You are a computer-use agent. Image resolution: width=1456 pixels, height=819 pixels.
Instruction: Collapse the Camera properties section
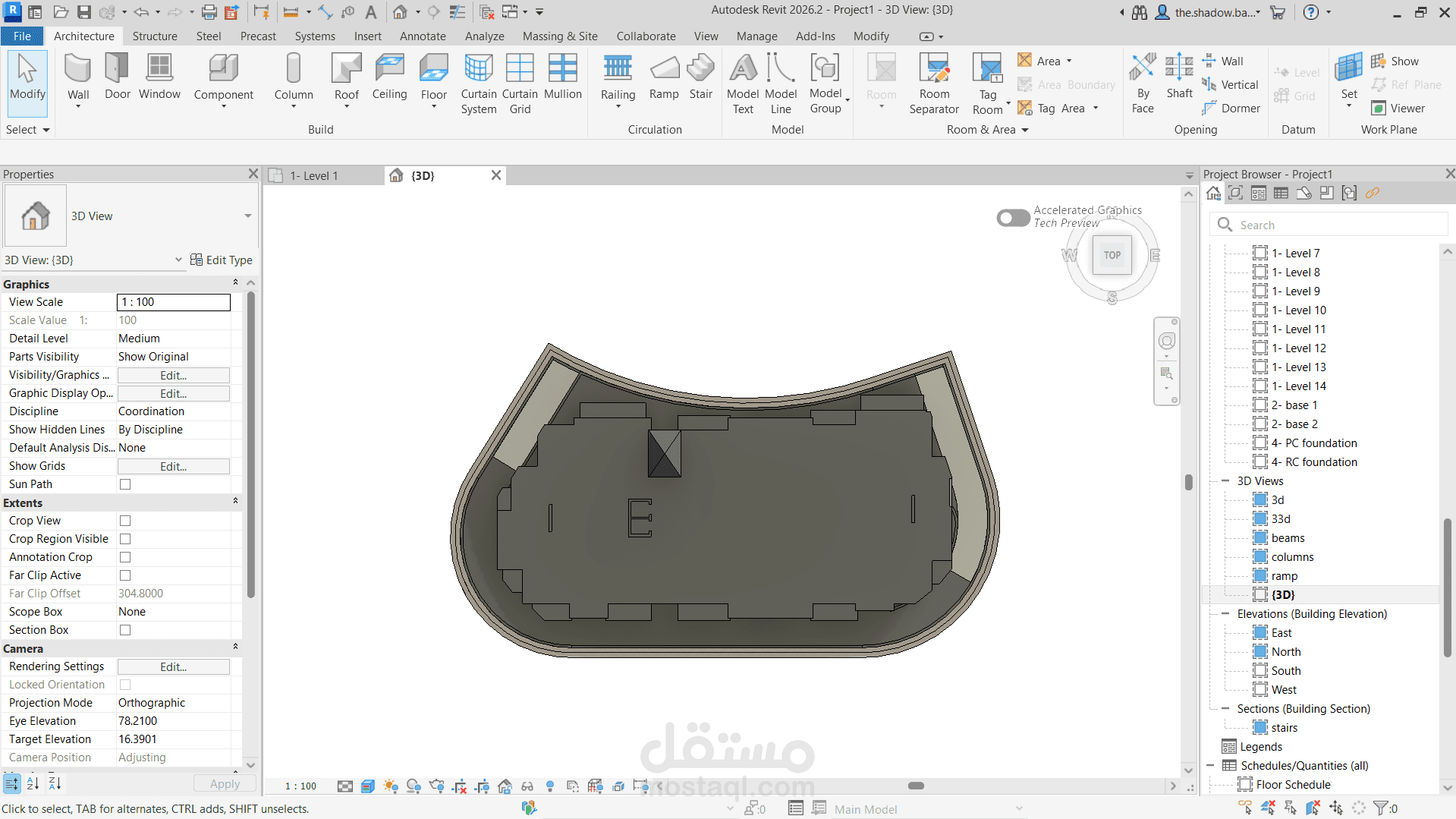click(235, 647)
